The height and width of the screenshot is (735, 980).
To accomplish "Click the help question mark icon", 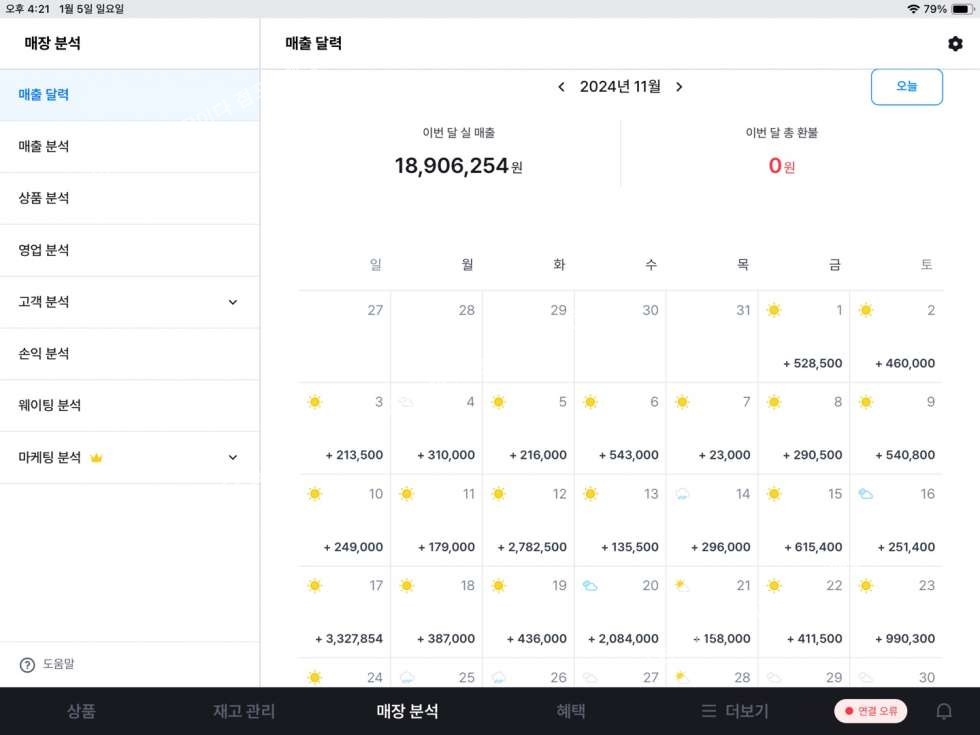I will (x=28, y=665).
